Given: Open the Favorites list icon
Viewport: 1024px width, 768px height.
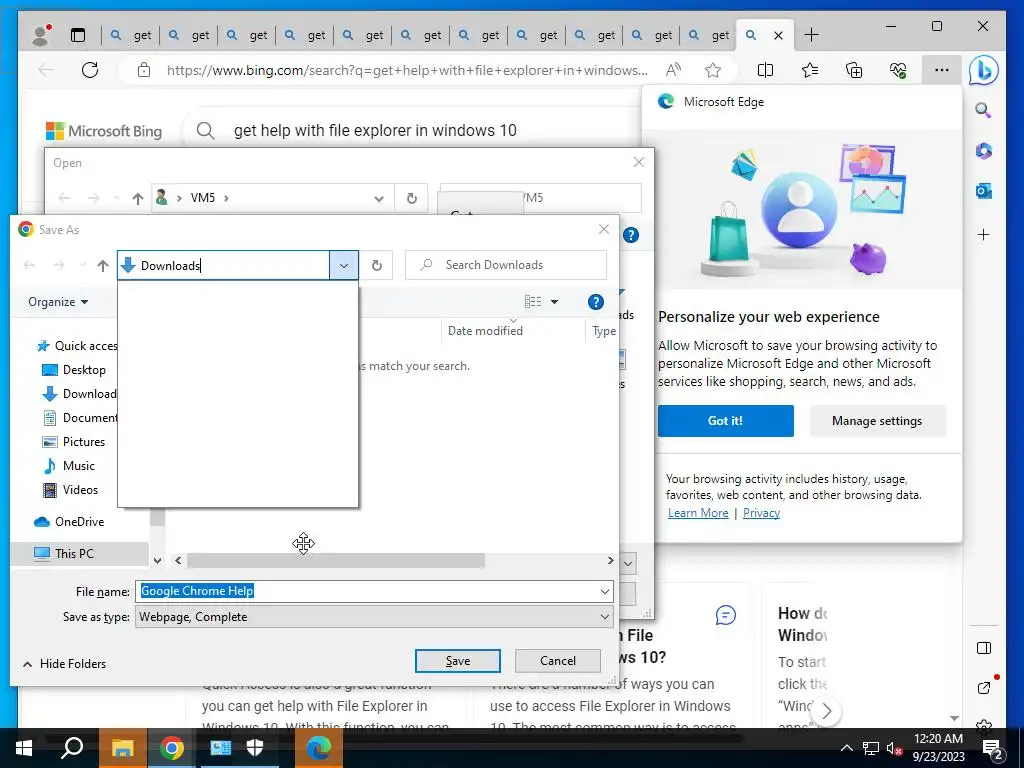Looking at the screenshot, I should pos(810,70).
